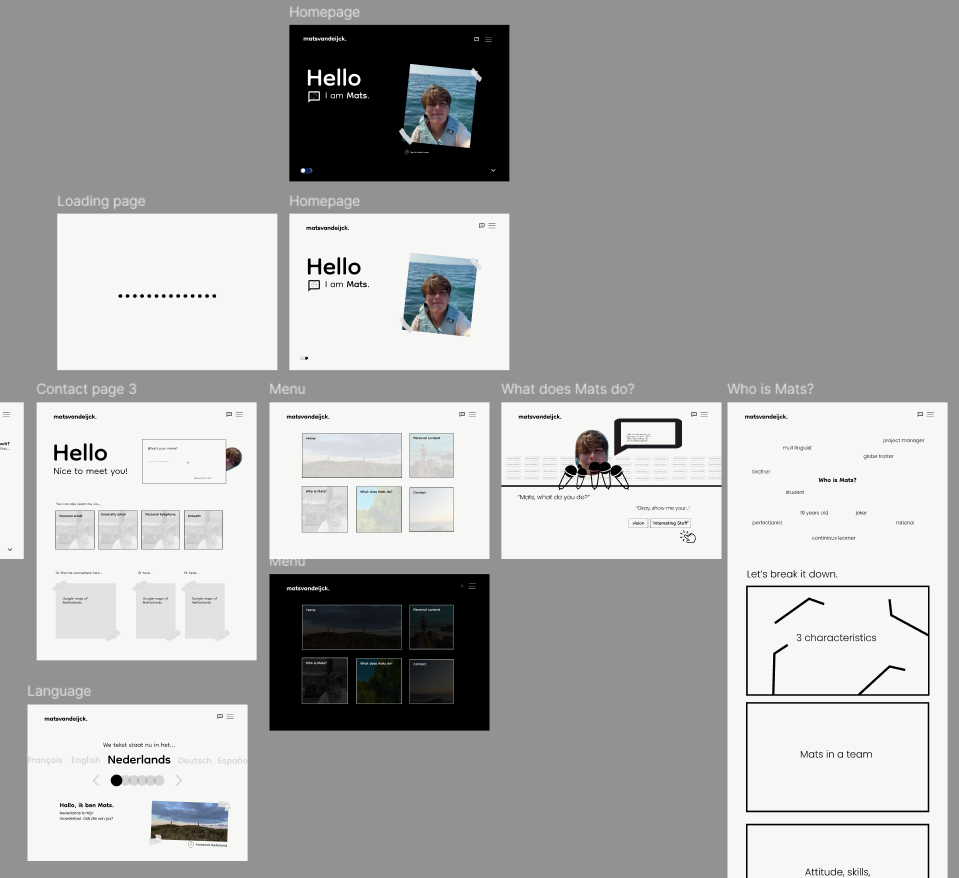Image resolution: width=959 pixels, height=878 pixels.
Task: Click the 'Personal email' contact card
Action: [x=75, y=530]
